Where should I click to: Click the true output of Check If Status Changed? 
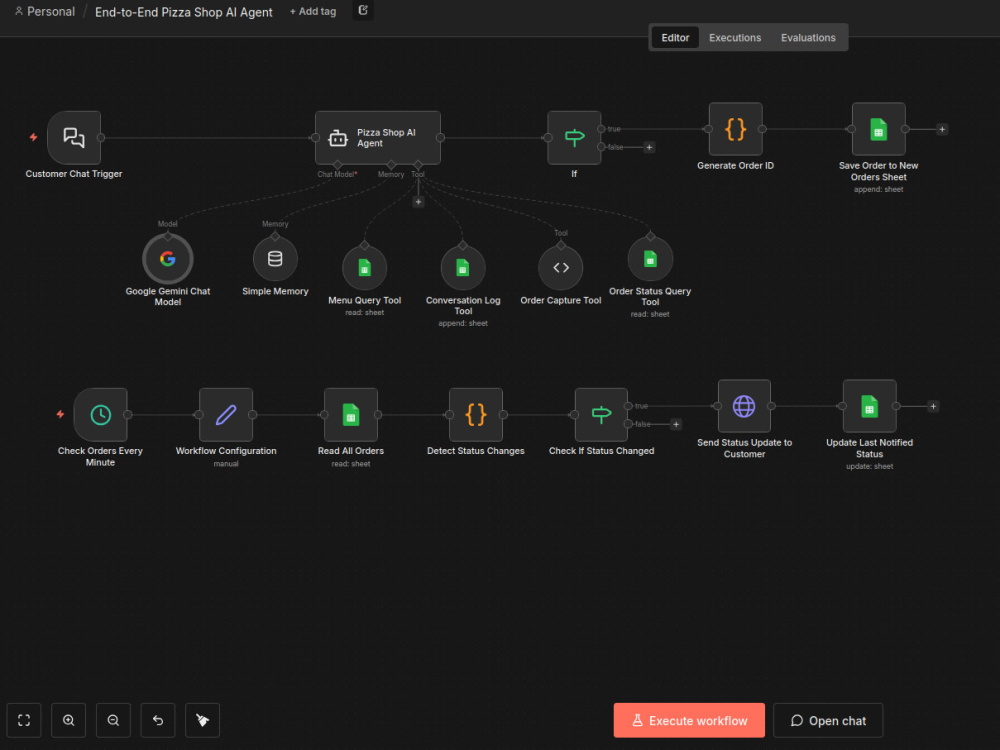[x=628, y=406]
